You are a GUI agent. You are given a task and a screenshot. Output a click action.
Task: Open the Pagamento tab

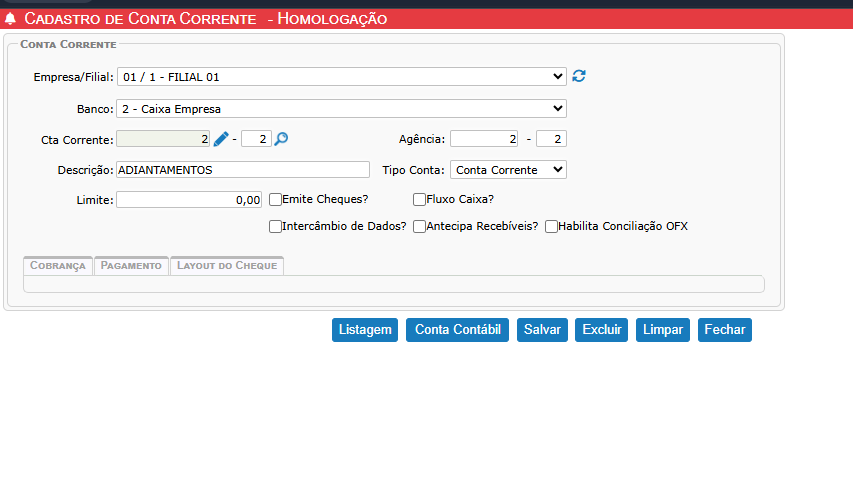[131, 266]
